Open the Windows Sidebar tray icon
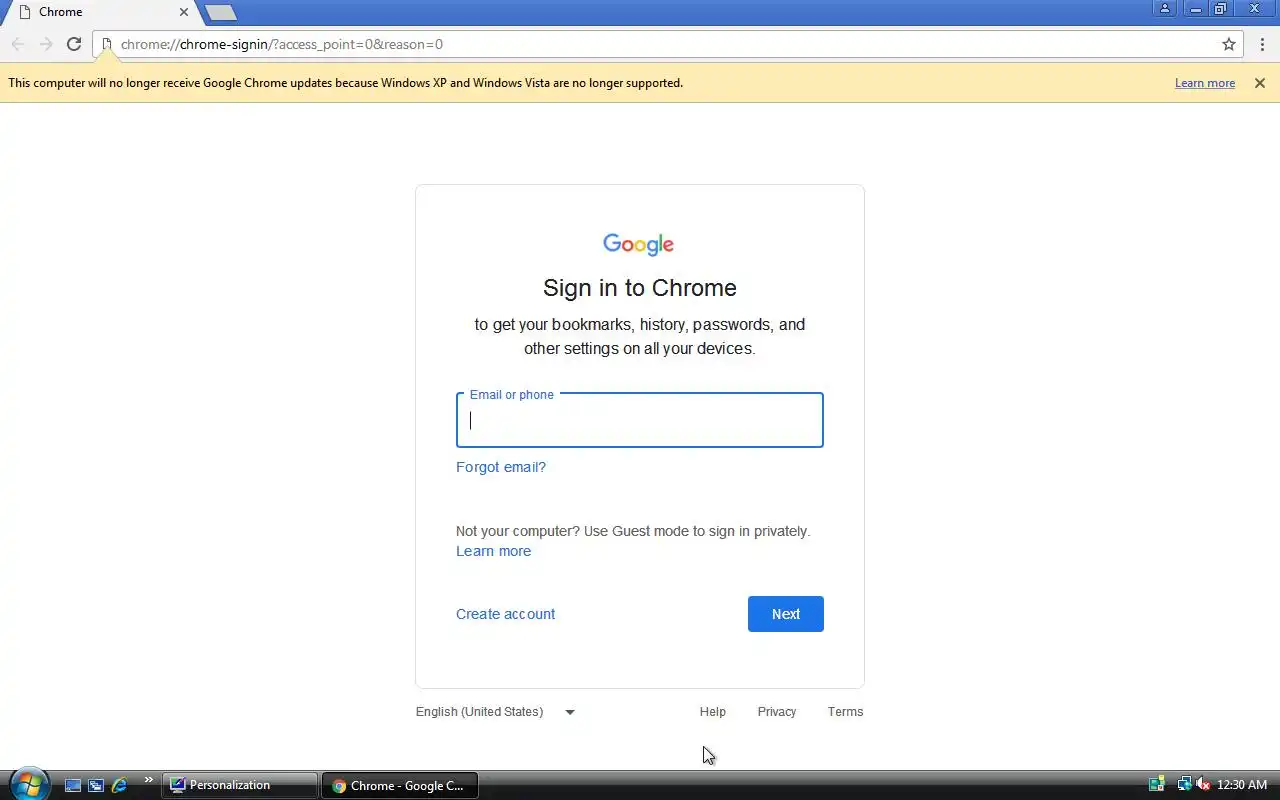Screen dimensions: 1280x800 [x=1157, y=785]
